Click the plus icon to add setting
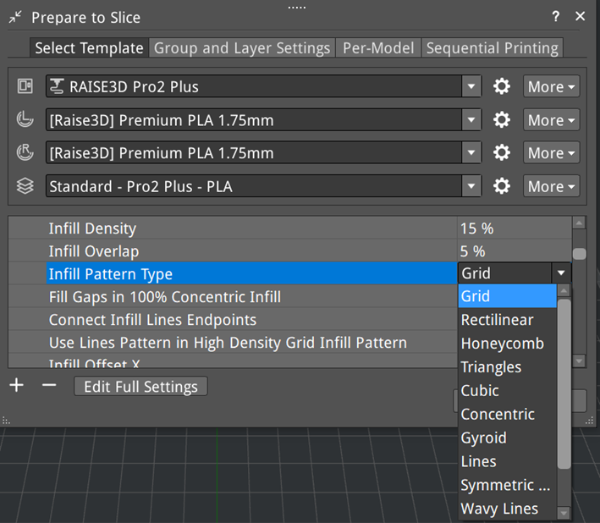Screen dimensions: 600x523 tap(17, 386)
